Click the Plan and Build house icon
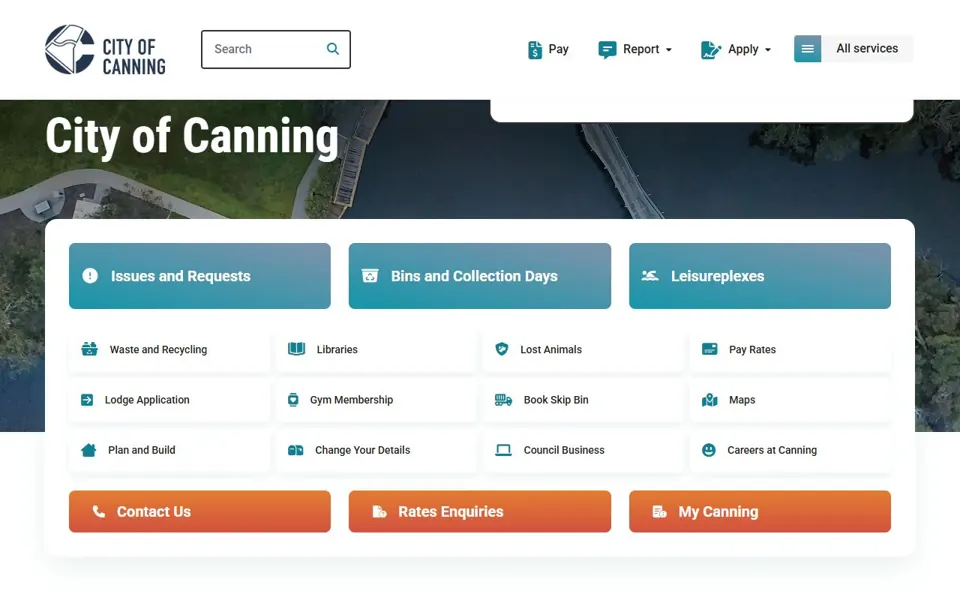Image resolution: width=960 pixels, height=600 pixels. coord(89,450)
